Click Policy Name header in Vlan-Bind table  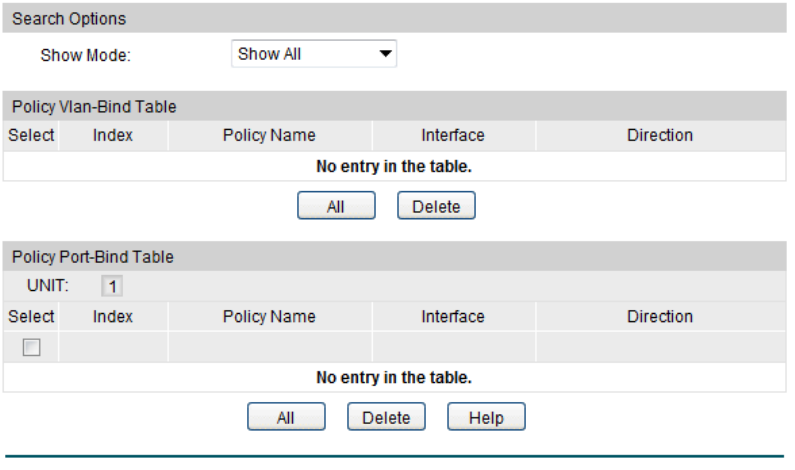[x=269, y=135]
